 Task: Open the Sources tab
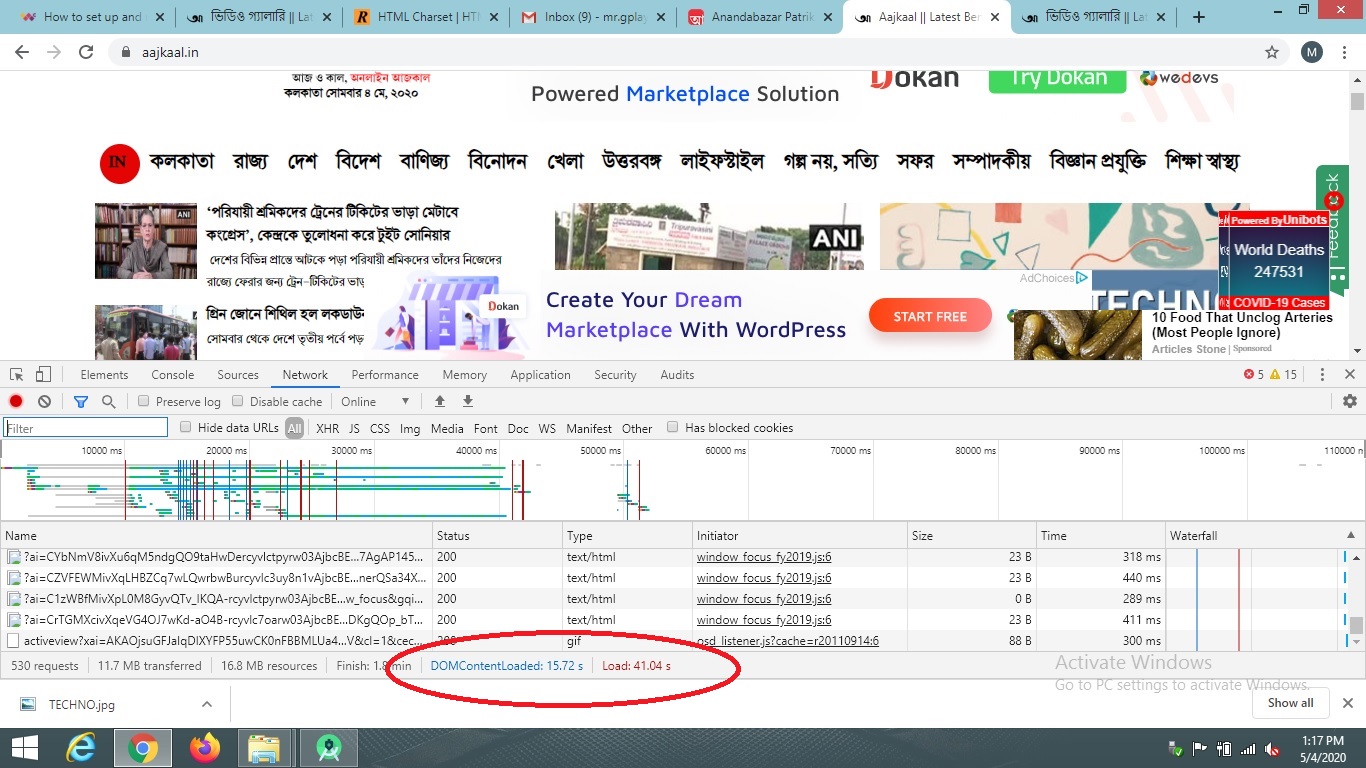tap(238, 375)
